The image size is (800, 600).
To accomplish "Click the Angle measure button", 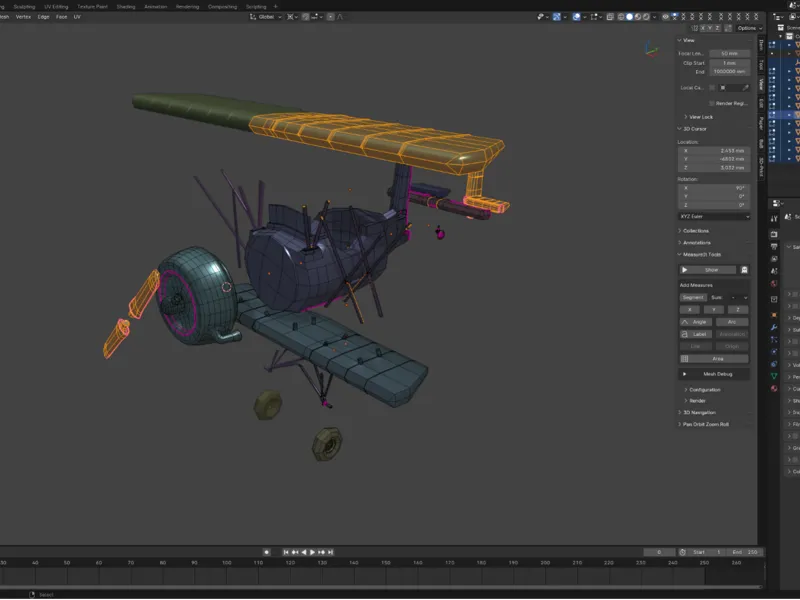I will pos(695,322).
